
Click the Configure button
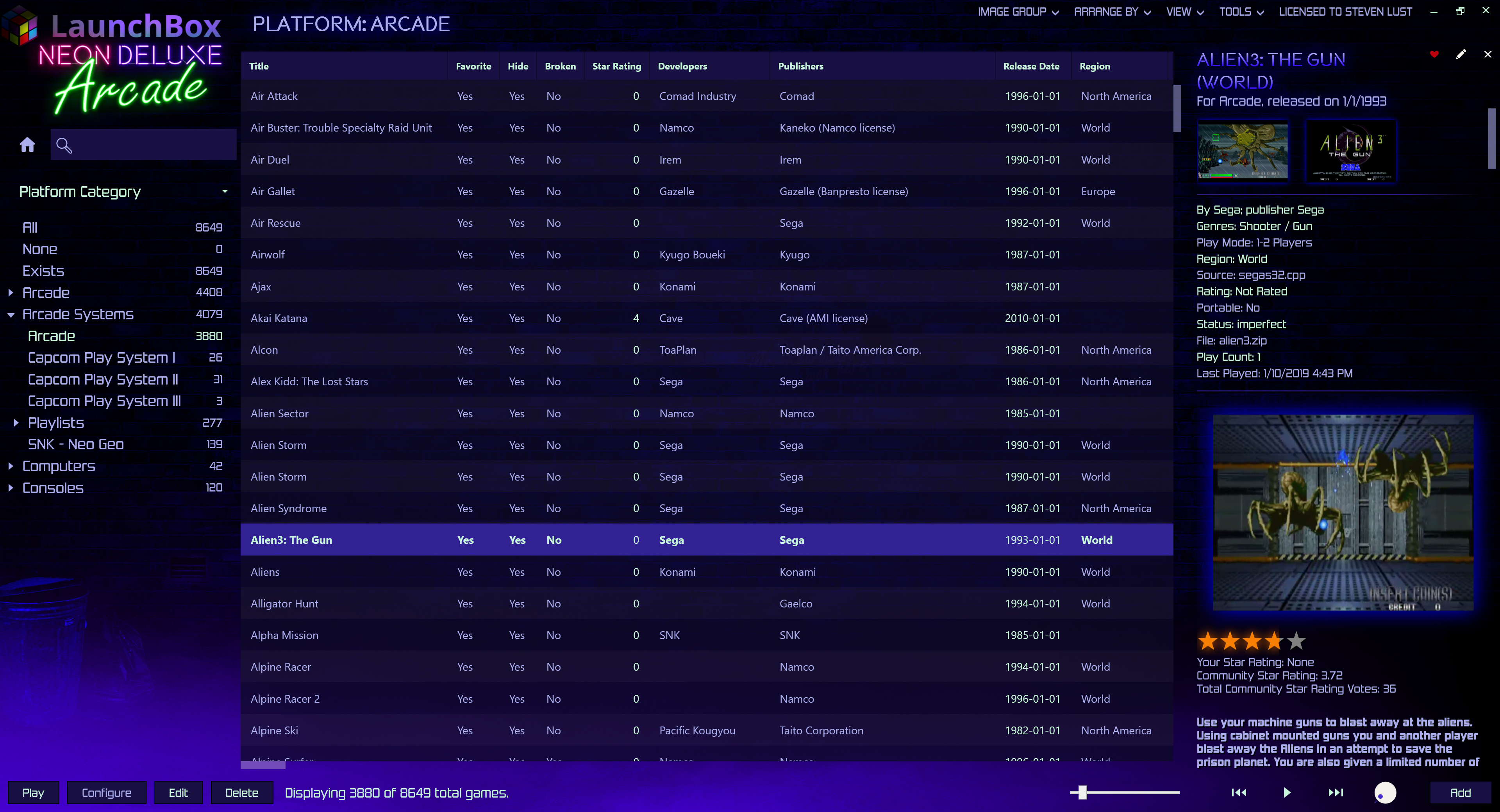click(107, 792)
